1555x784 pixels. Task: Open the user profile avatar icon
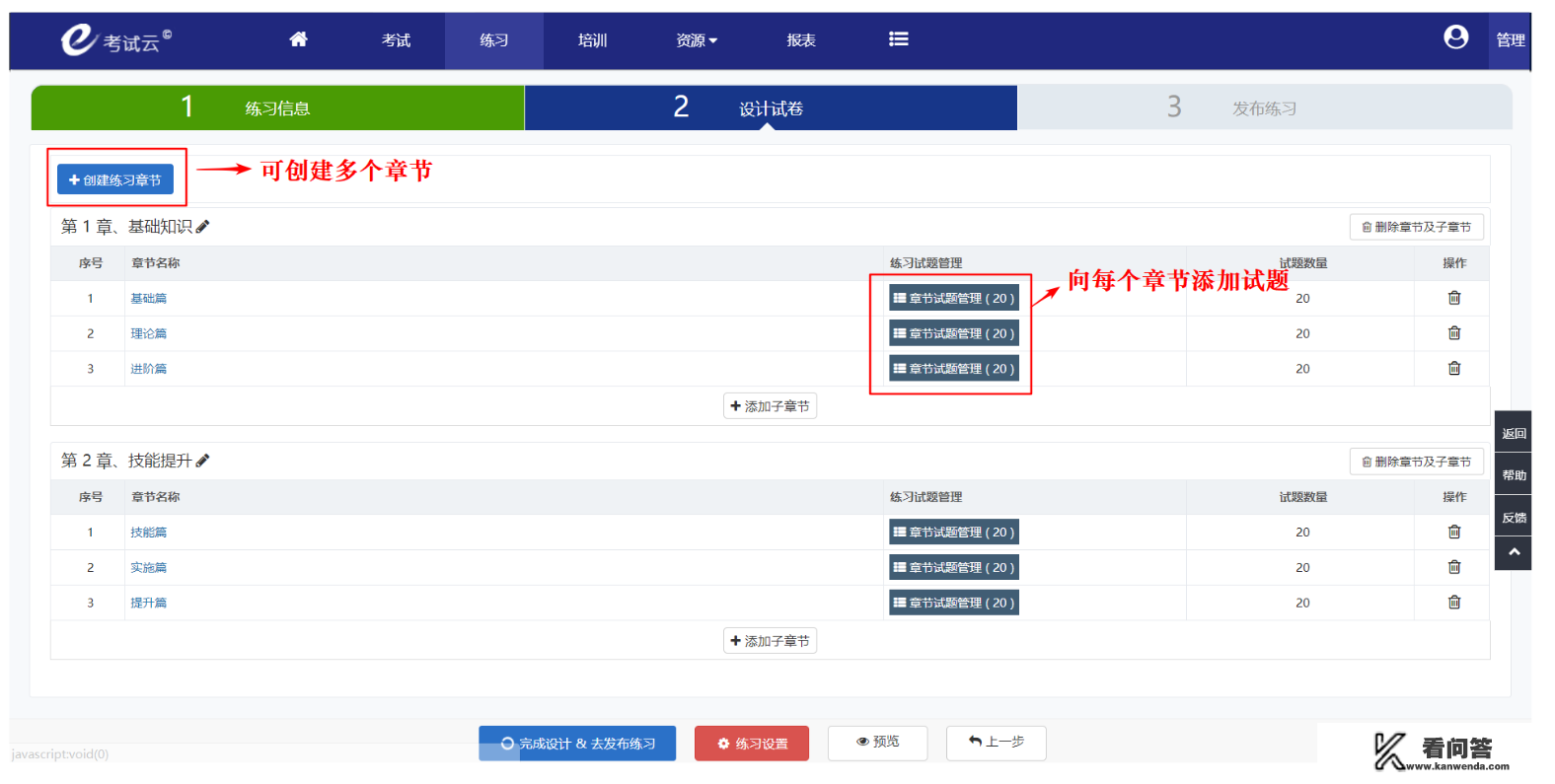tap(1455, 37)
